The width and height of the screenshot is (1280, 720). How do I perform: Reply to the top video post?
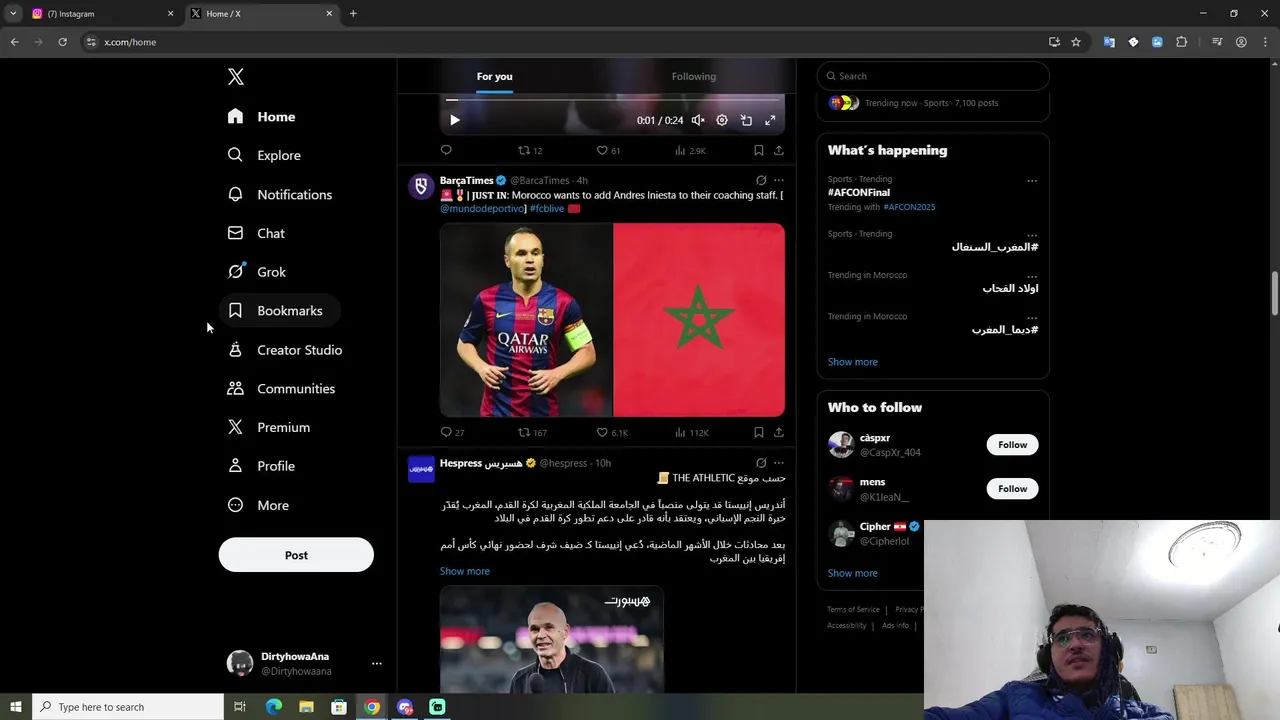446,150
